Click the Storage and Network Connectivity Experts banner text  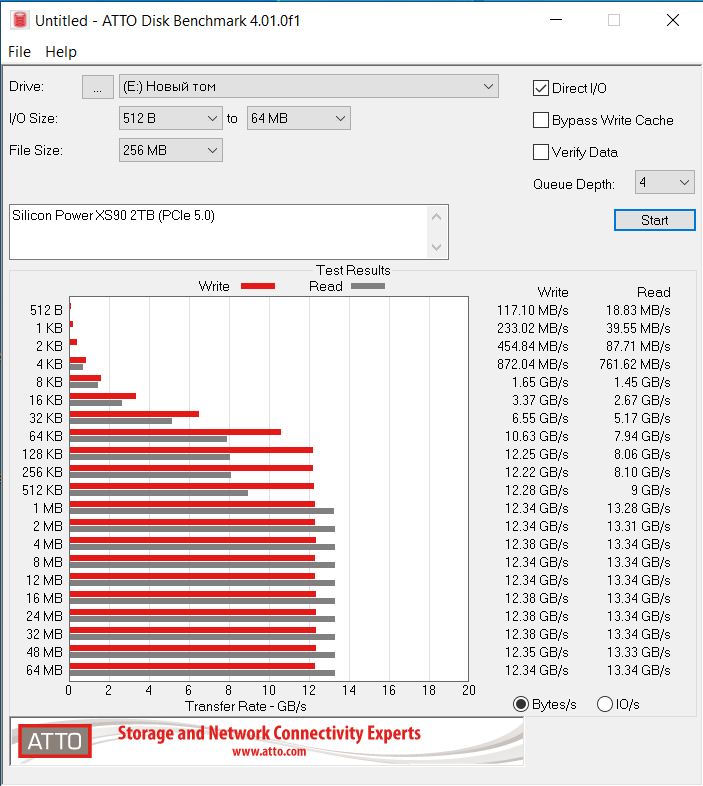pos(269,733)
